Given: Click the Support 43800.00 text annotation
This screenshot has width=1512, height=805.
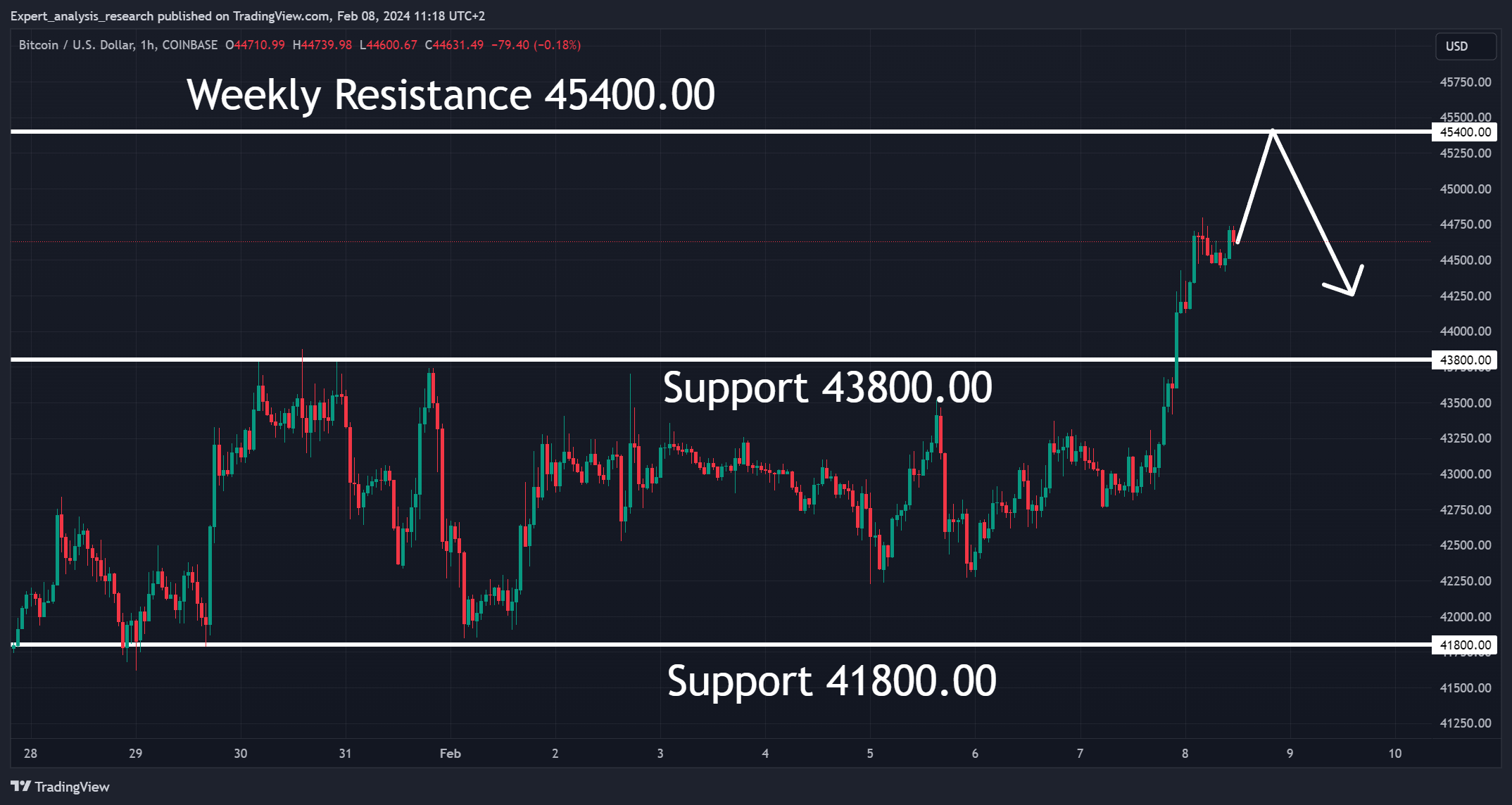Looking at the screenshot, I should (827, 388).
